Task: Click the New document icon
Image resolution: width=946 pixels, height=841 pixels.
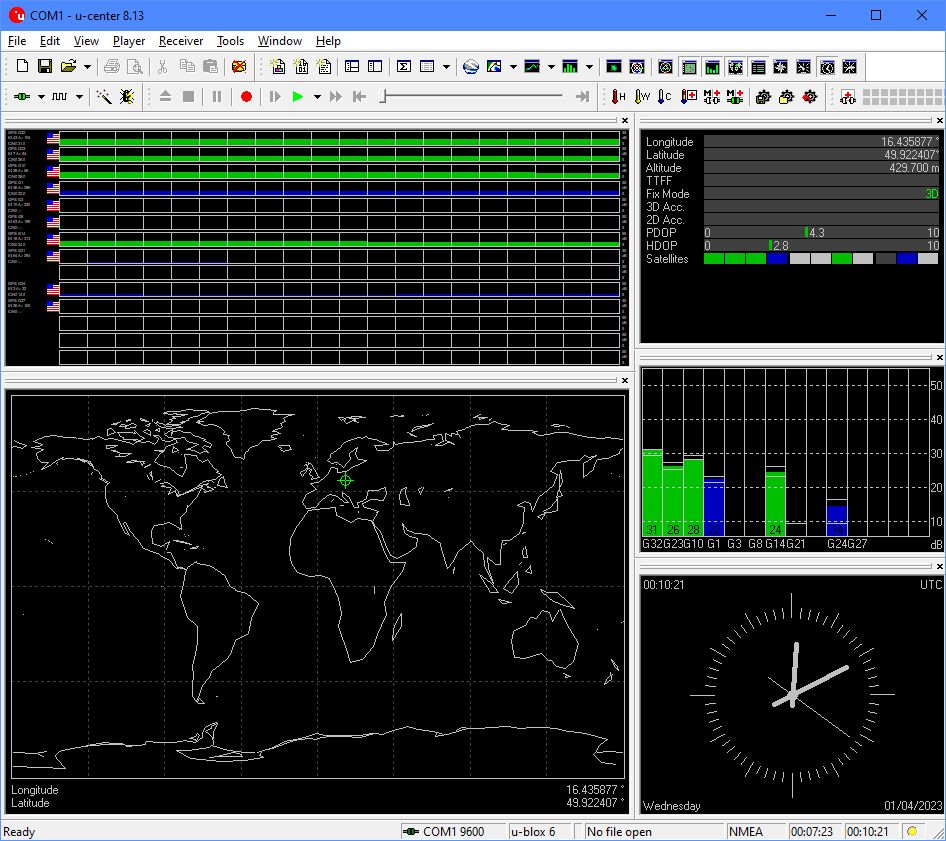Action: click(x=22, y=67)
